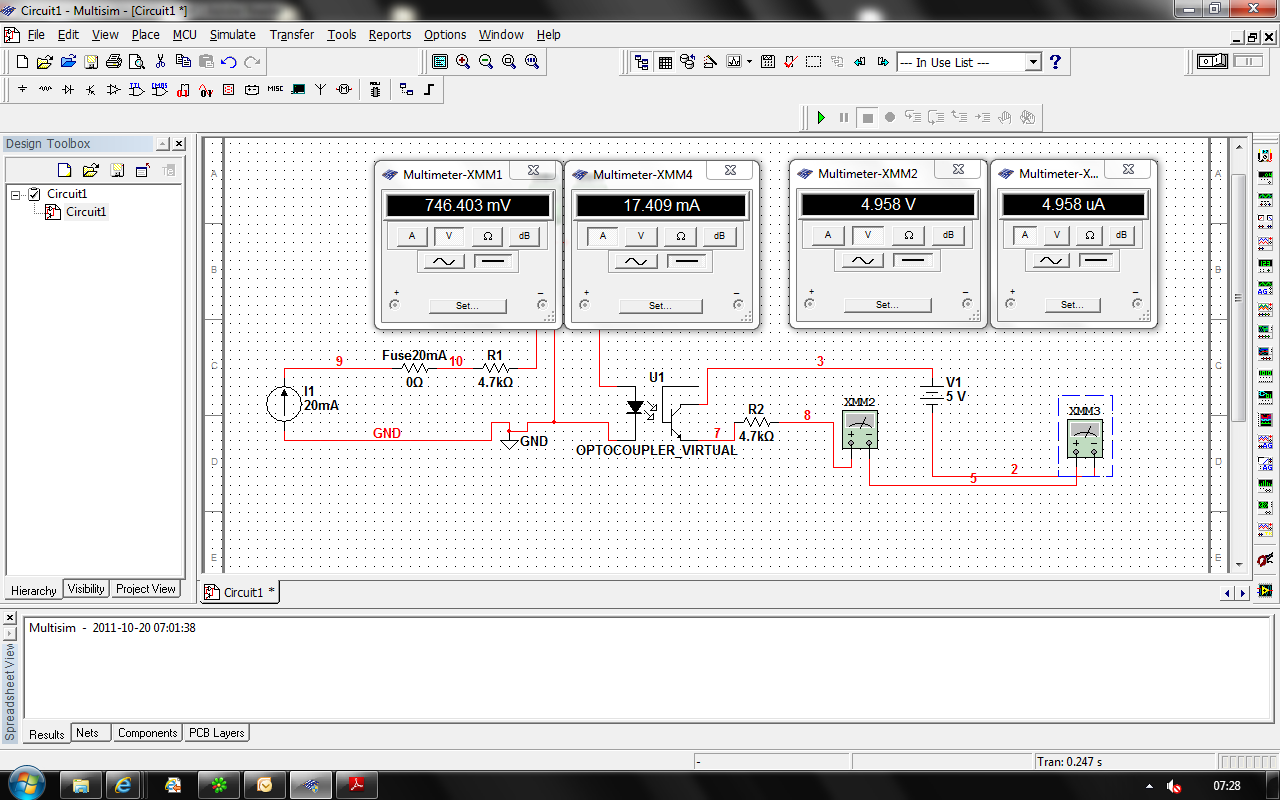
Task: Collapse the Circuit1 root tree node
Action: click(x=16, y=194)
